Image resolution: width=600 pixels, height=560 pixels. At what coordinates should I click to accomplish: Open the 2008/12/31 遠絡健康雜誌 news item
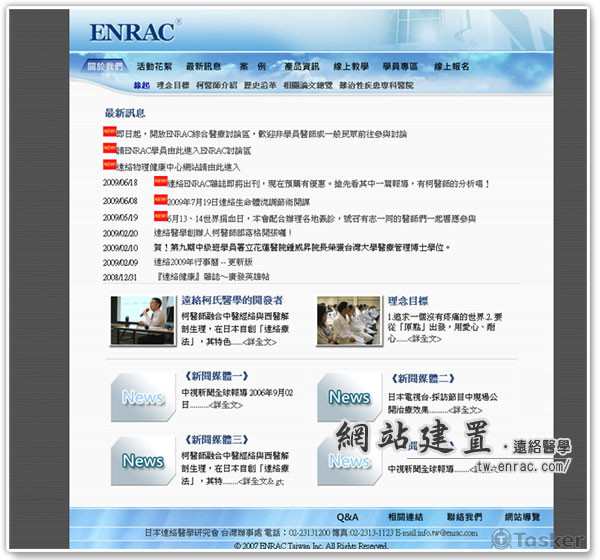click(213, 277)
